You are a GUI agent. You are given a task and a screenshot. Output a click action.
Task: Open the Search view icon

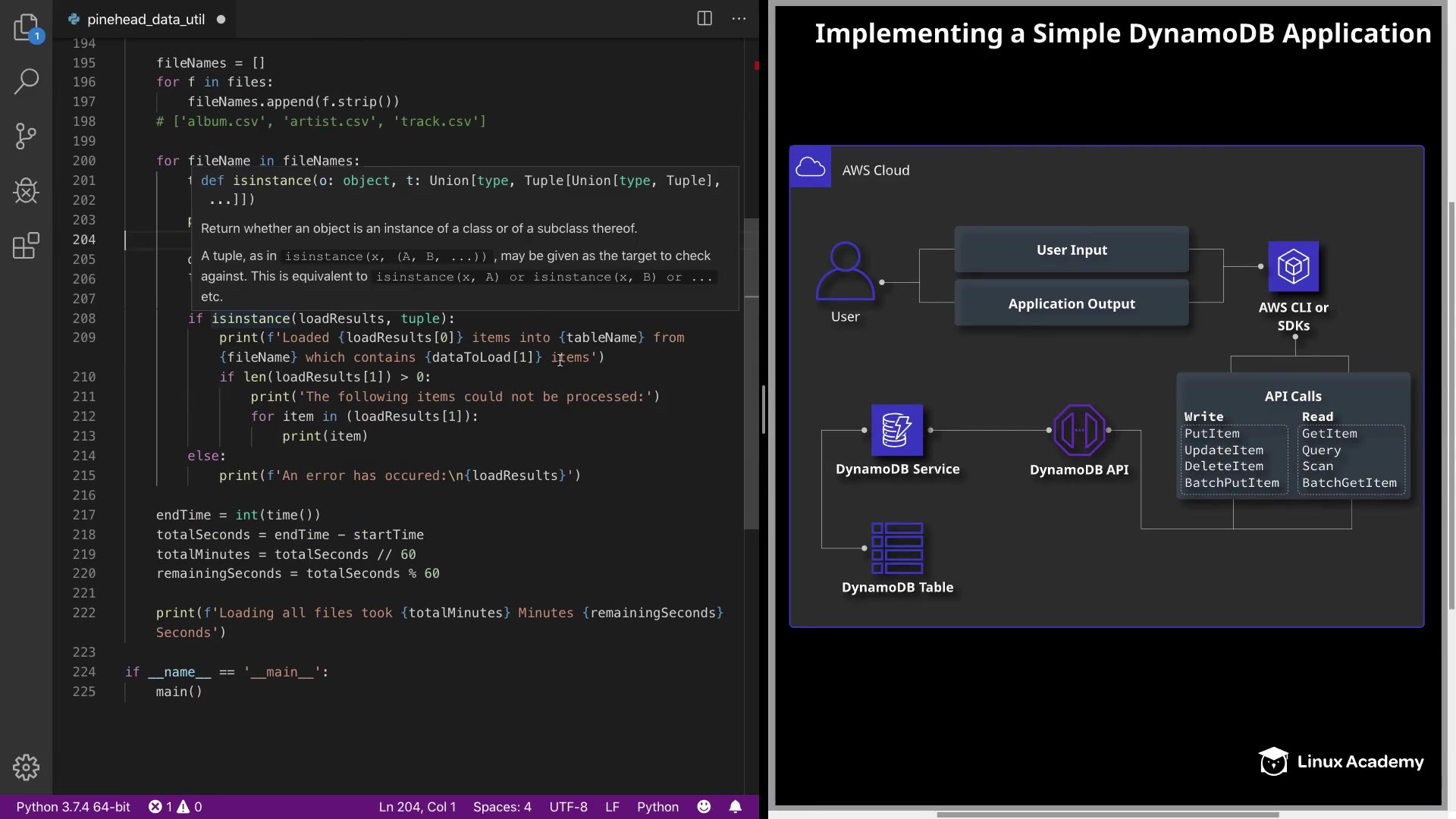click(x=27, y=81)
